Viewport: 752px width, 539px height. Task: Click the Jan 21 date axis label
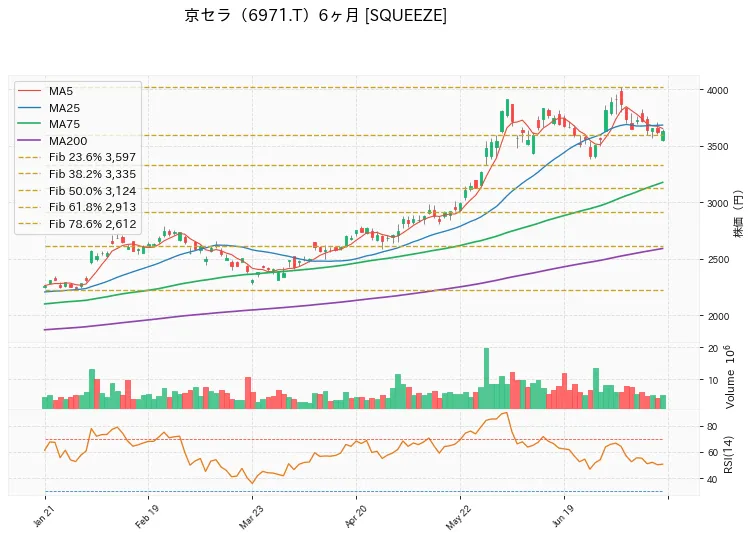point(42,516)
